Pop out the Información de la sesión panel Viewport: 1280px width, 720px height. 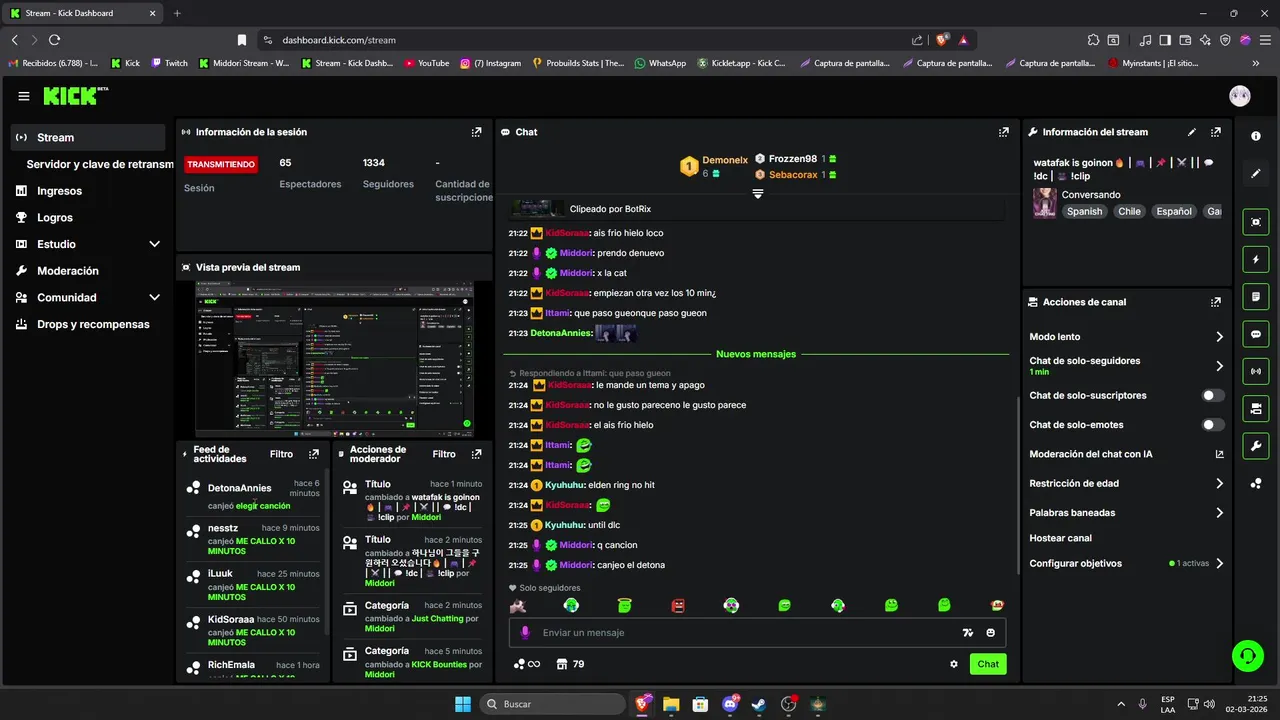coord(477,132)
